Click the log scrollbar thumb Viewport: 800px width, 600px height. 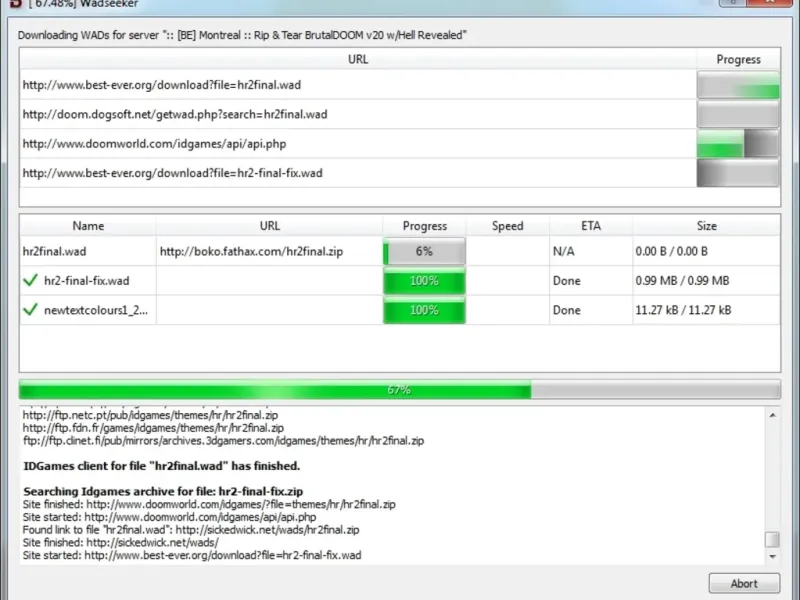(x=772, y=539)
